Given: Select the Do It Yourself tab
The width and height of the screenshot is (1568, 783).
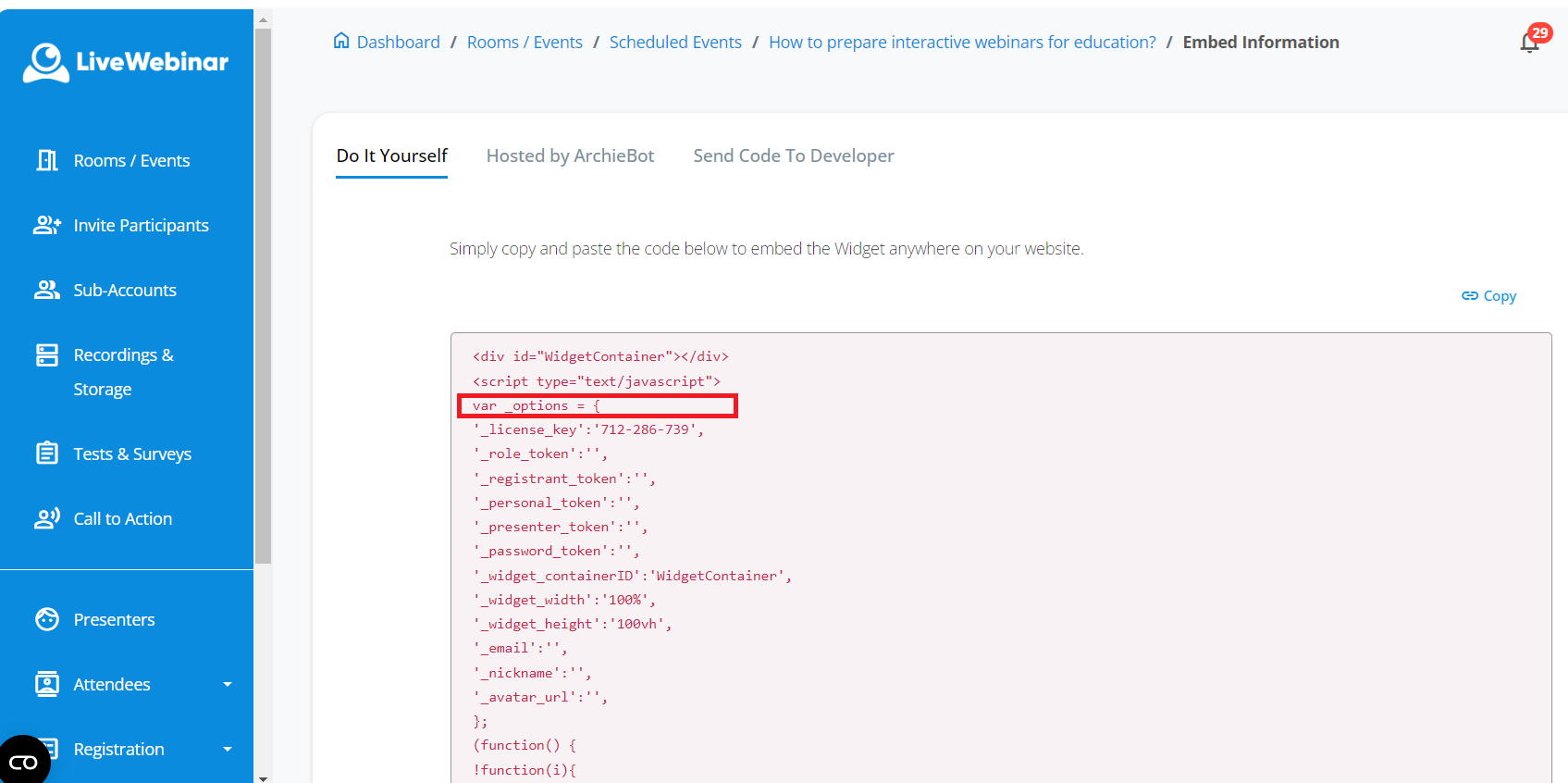Looking at the screenshot, I should click(x=391, y=155).
